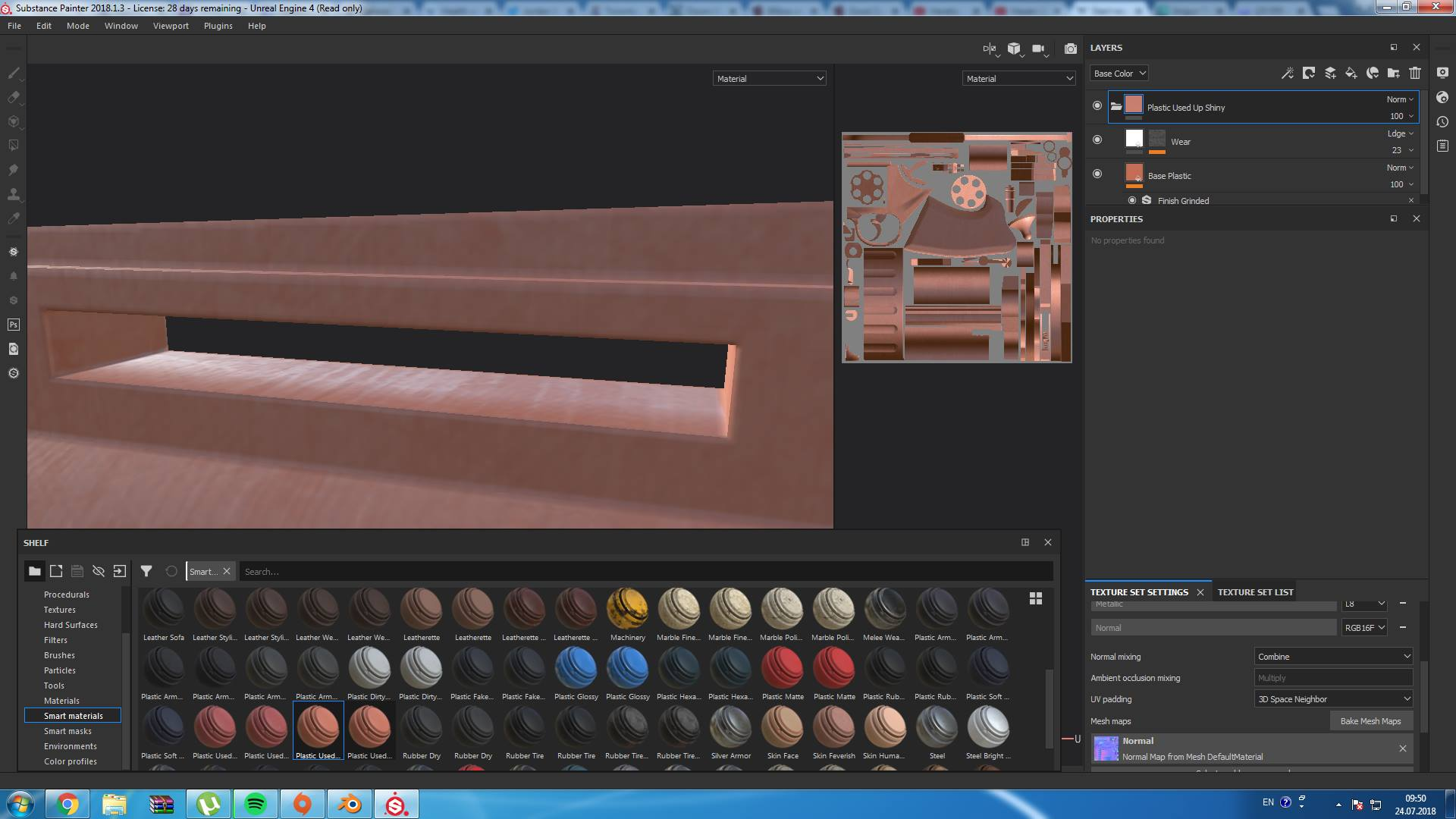
Task: Toggle shelf grid view icon
Action: click(1035, 598)
